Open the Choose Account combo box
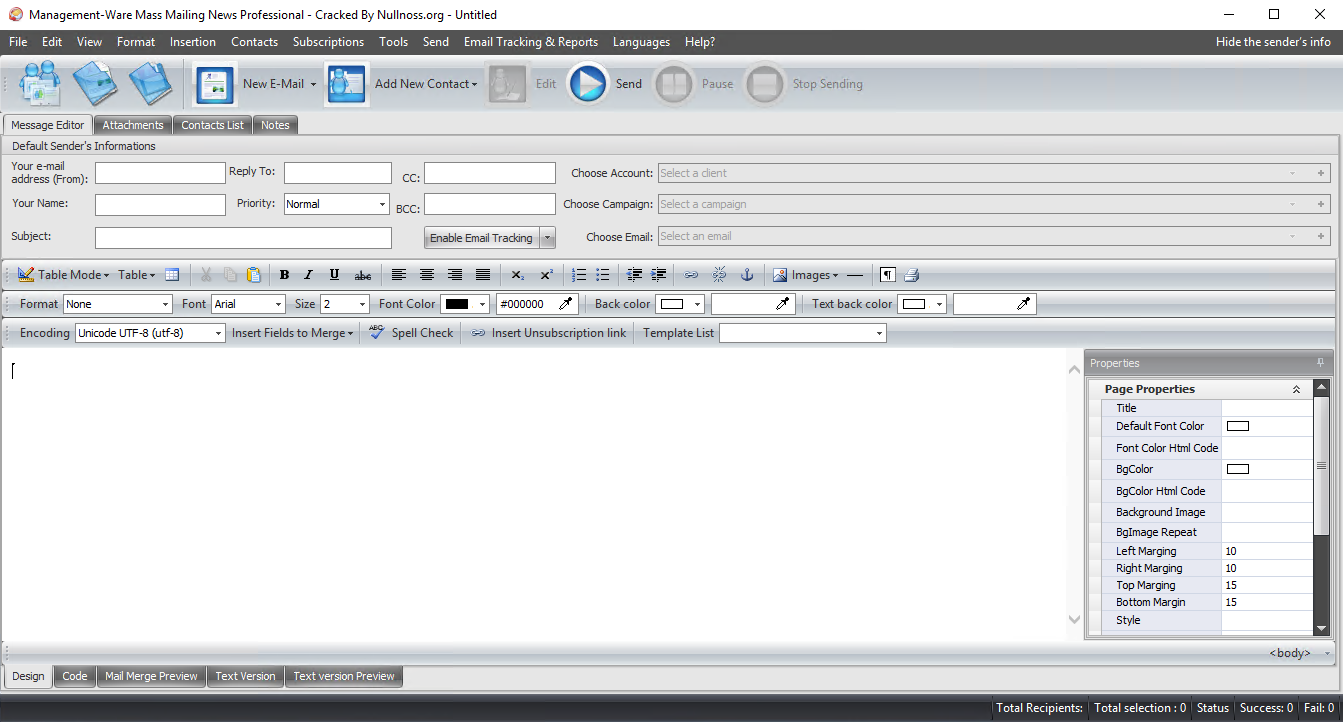This screenshot has height=722, width=1343. 994,173
